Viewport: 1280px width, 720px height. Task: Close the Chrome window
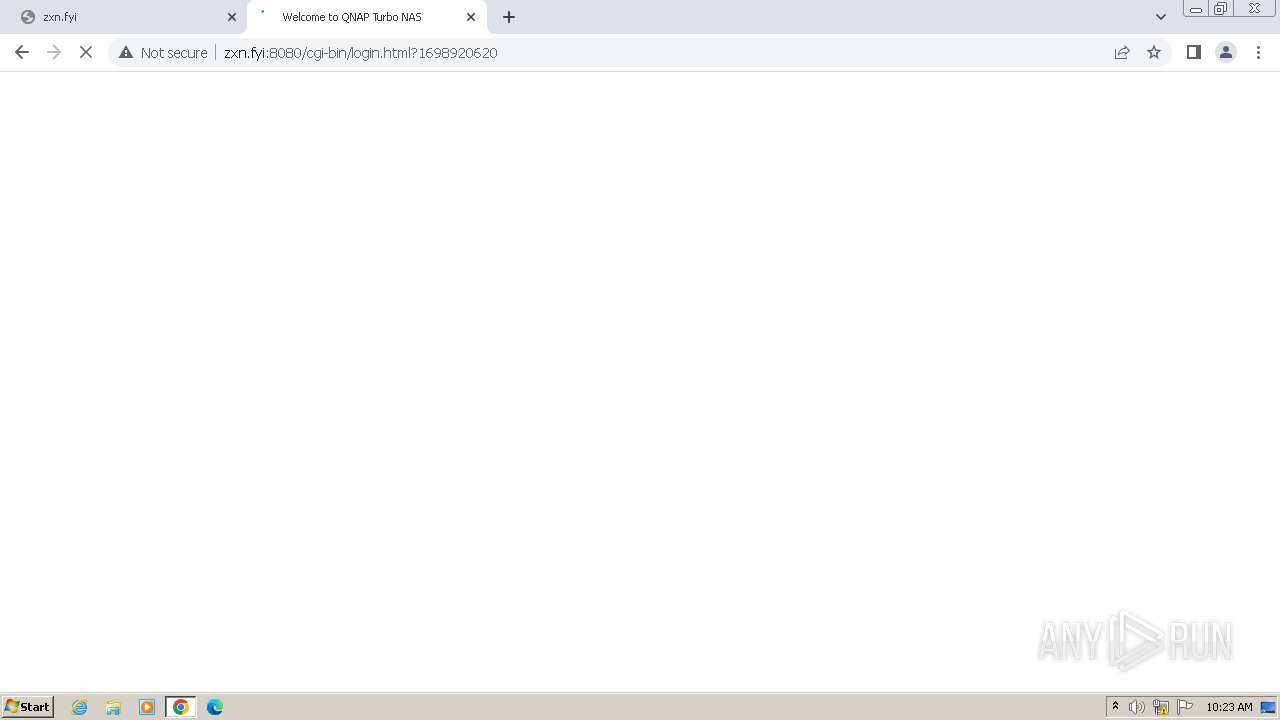tap(1254, 9)
